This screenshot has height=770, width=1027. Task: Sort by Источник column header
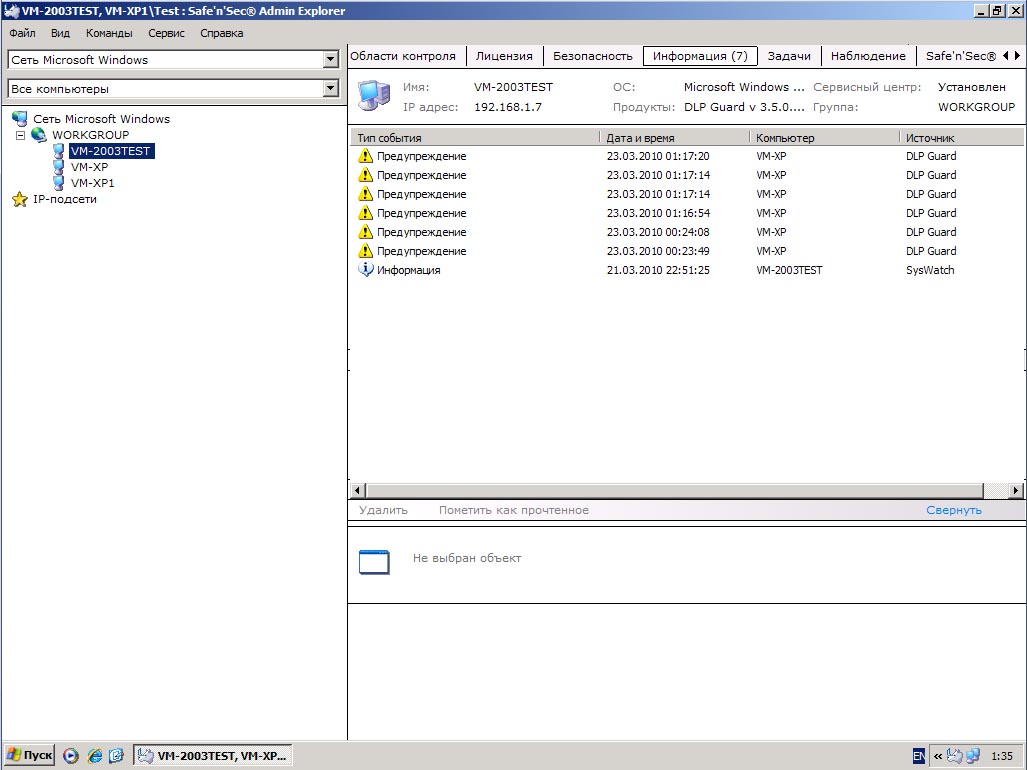[962, 138]
